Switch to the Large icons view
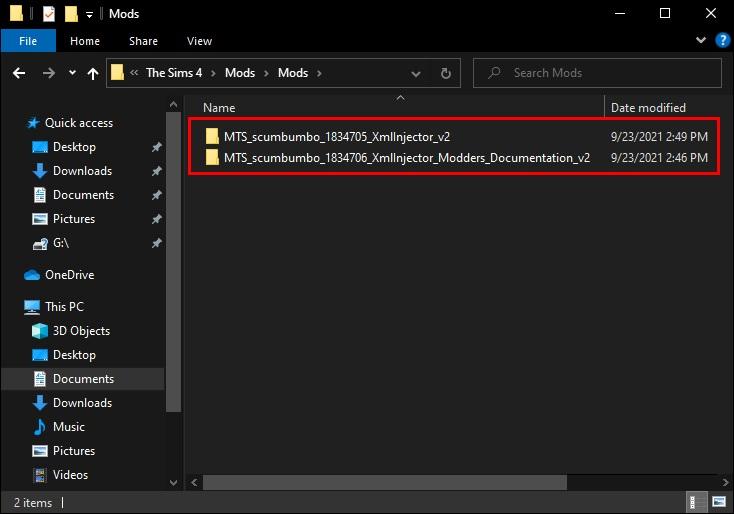734x514 pixels. pyautogui.click(x=717, y=502)
